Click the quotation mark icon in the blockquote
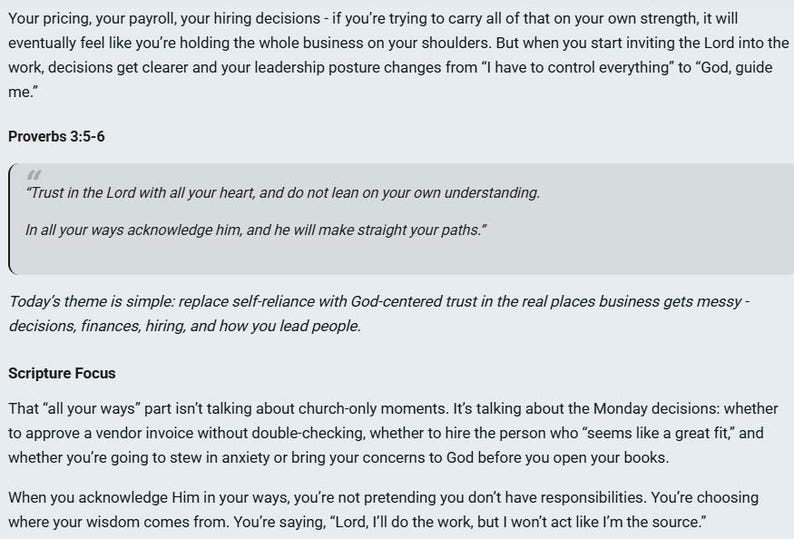Image resolution: width=794 pixels, height=539 pixels. point(34,175)
